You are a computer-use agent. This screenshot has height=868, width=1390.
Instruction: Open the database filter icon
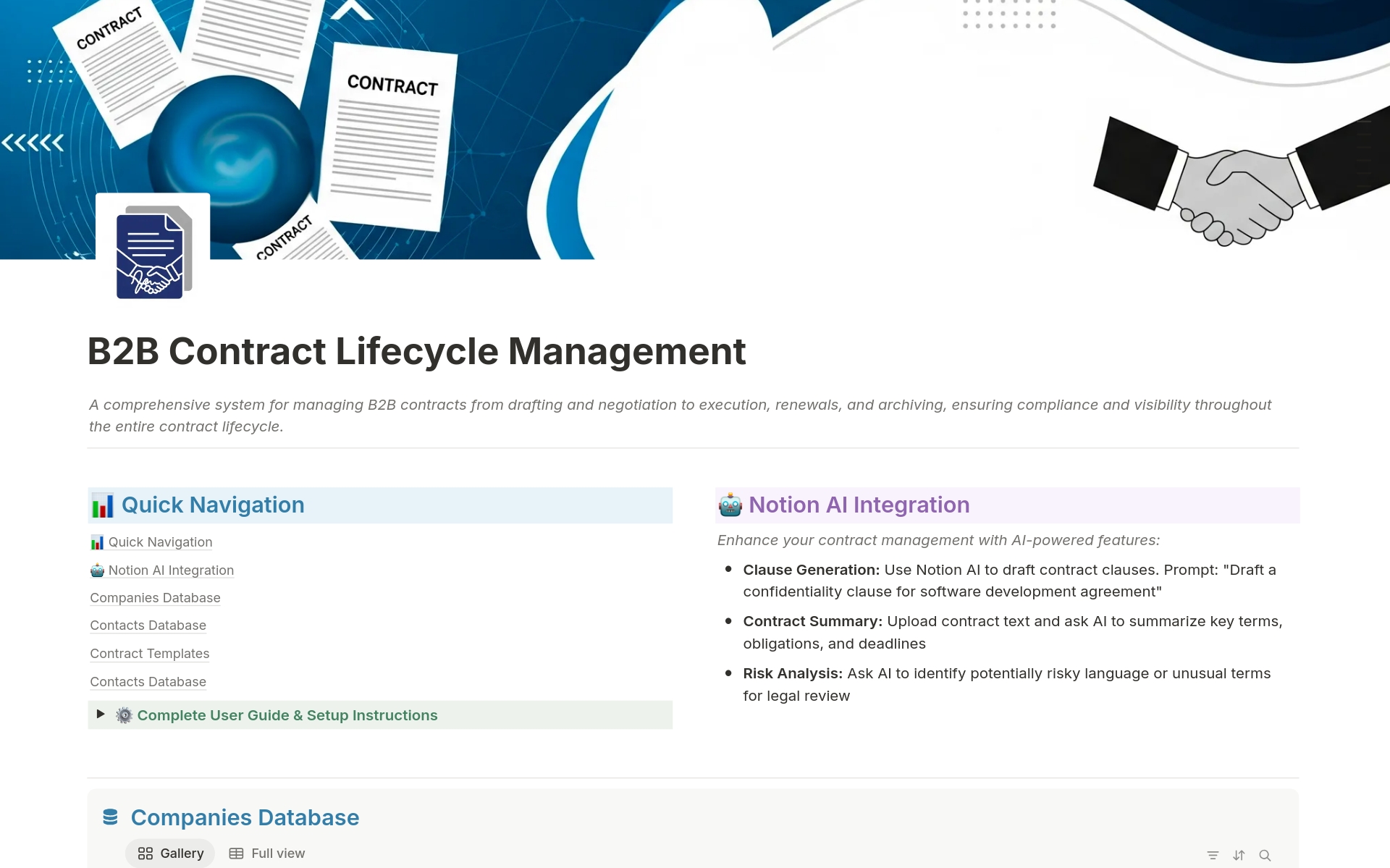click(x=1213, y=855)
